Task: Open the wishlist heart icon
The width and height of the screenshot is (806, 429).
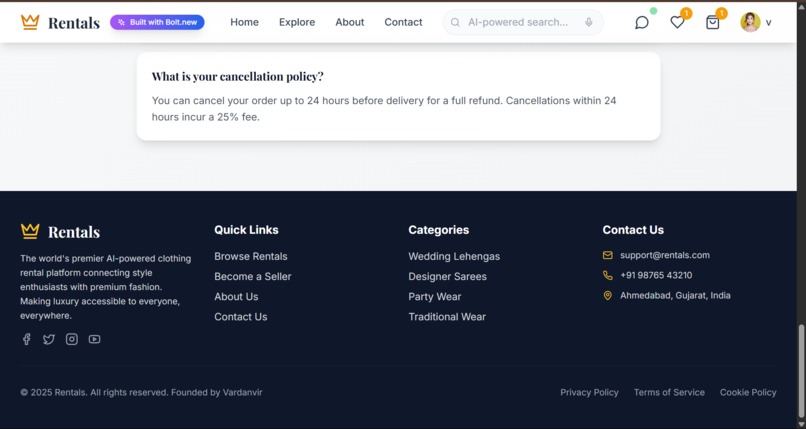Action: pos(677,22)
